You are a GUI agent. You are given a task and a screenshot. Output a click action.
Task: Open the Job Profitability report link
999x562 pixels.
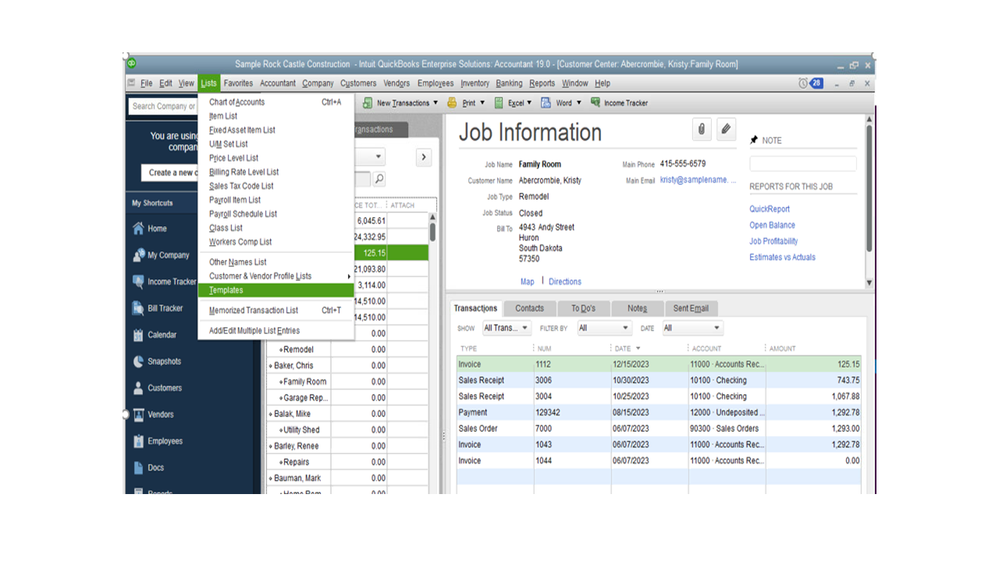pos(773,241)
